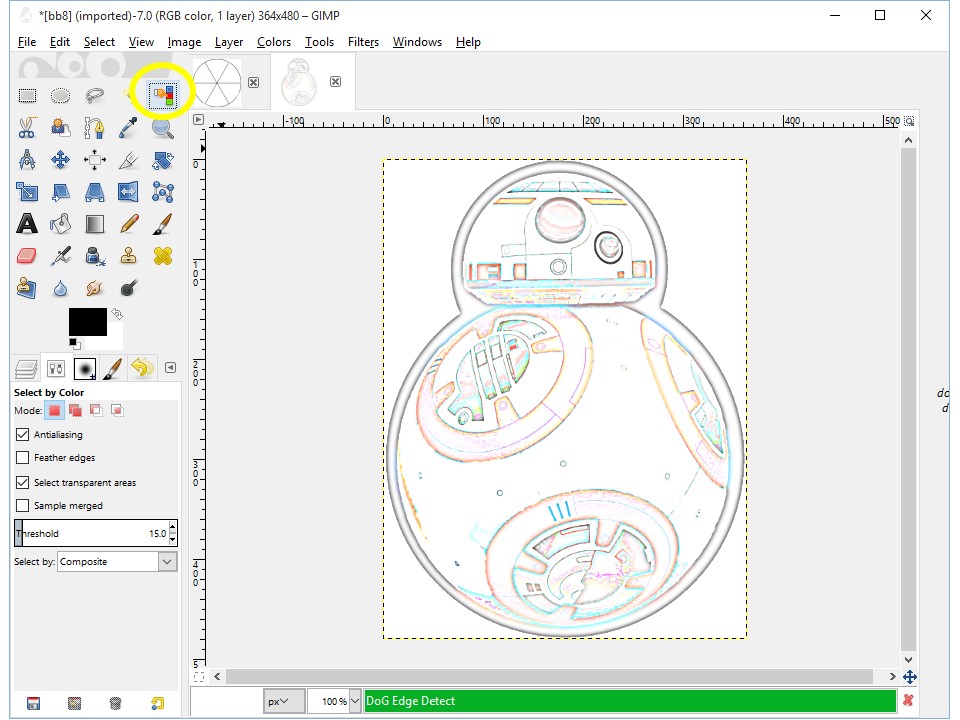This screenshot has width=960, height=720.
Task: Activate the Zoom magnifier tool
Action: coord(162,128)
